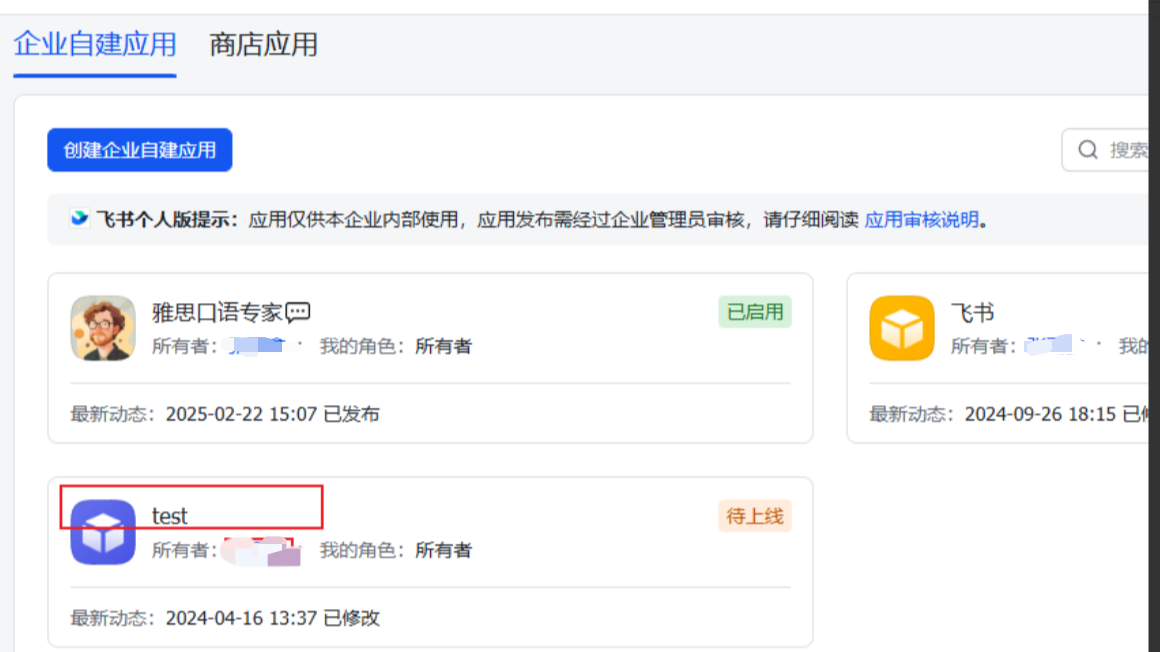Viewport: 1160px width, 652px height.
Task: Open the 商店应用 tab
Action: coord(263,44)
